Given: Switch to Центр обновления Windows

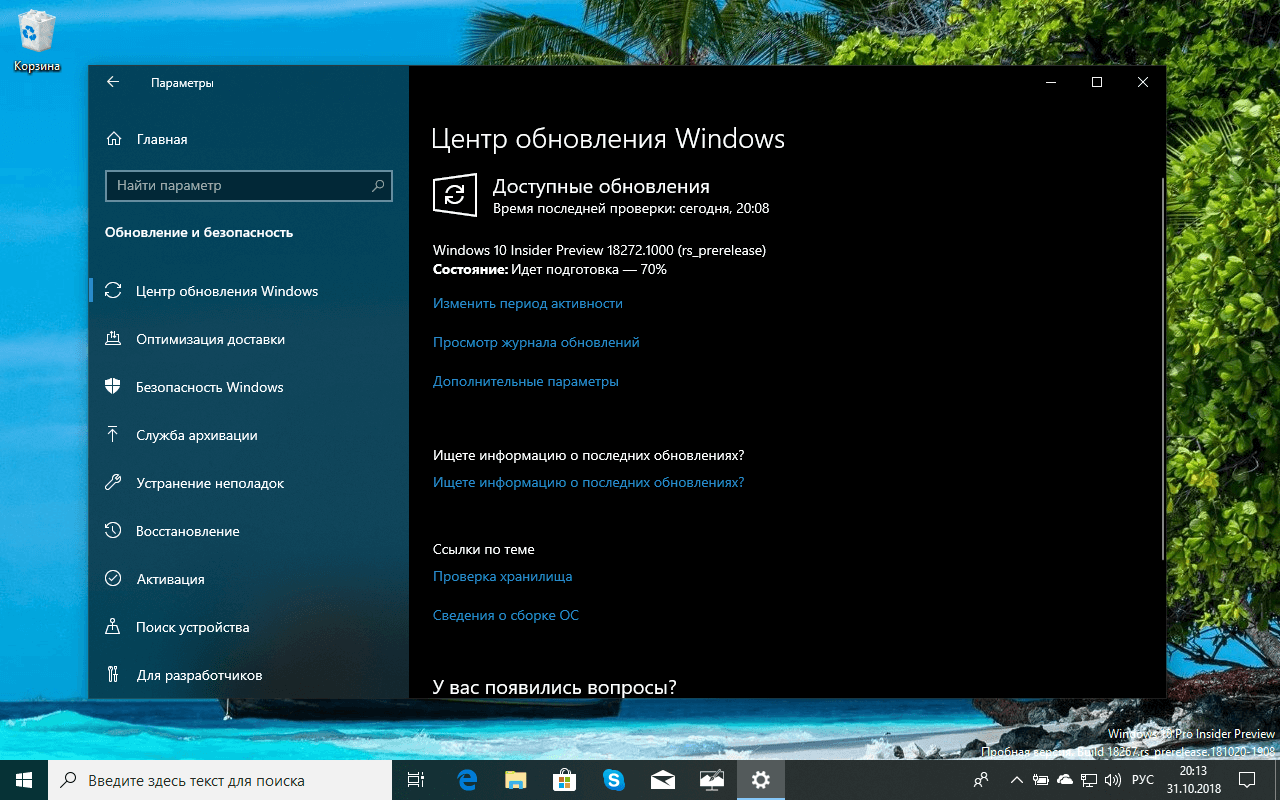Looking at the screenshot, I should pos(227,290).
